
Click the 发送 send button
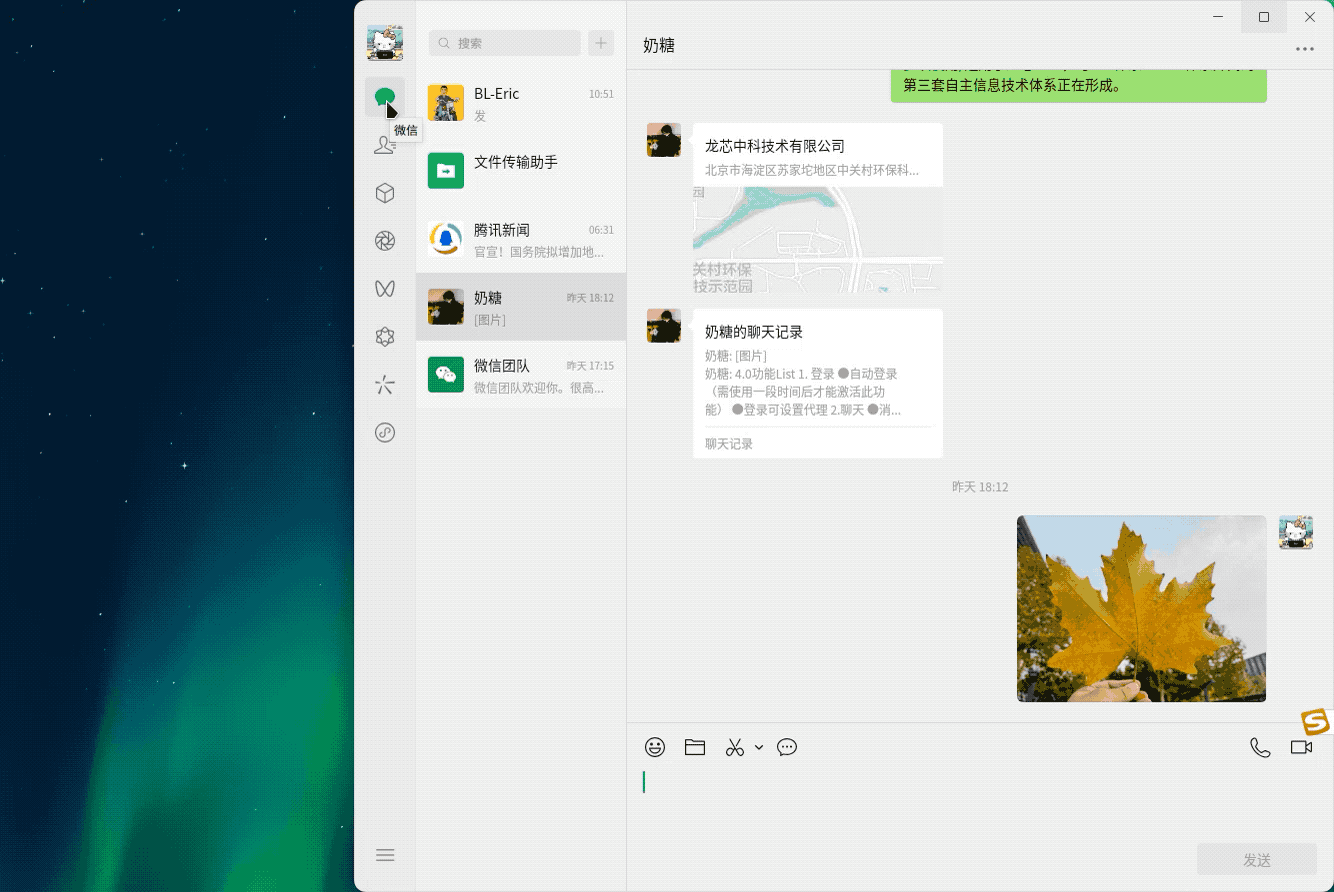coord(1256,860)
